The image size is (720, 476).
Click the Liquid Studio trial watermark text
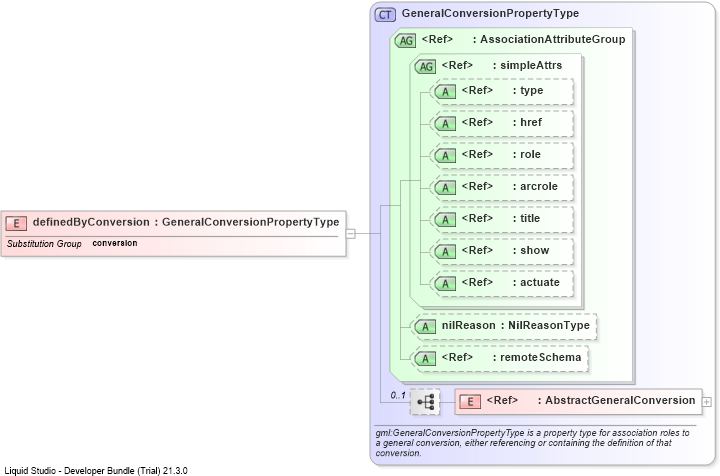pyautogui.click(x=96, y=471)
